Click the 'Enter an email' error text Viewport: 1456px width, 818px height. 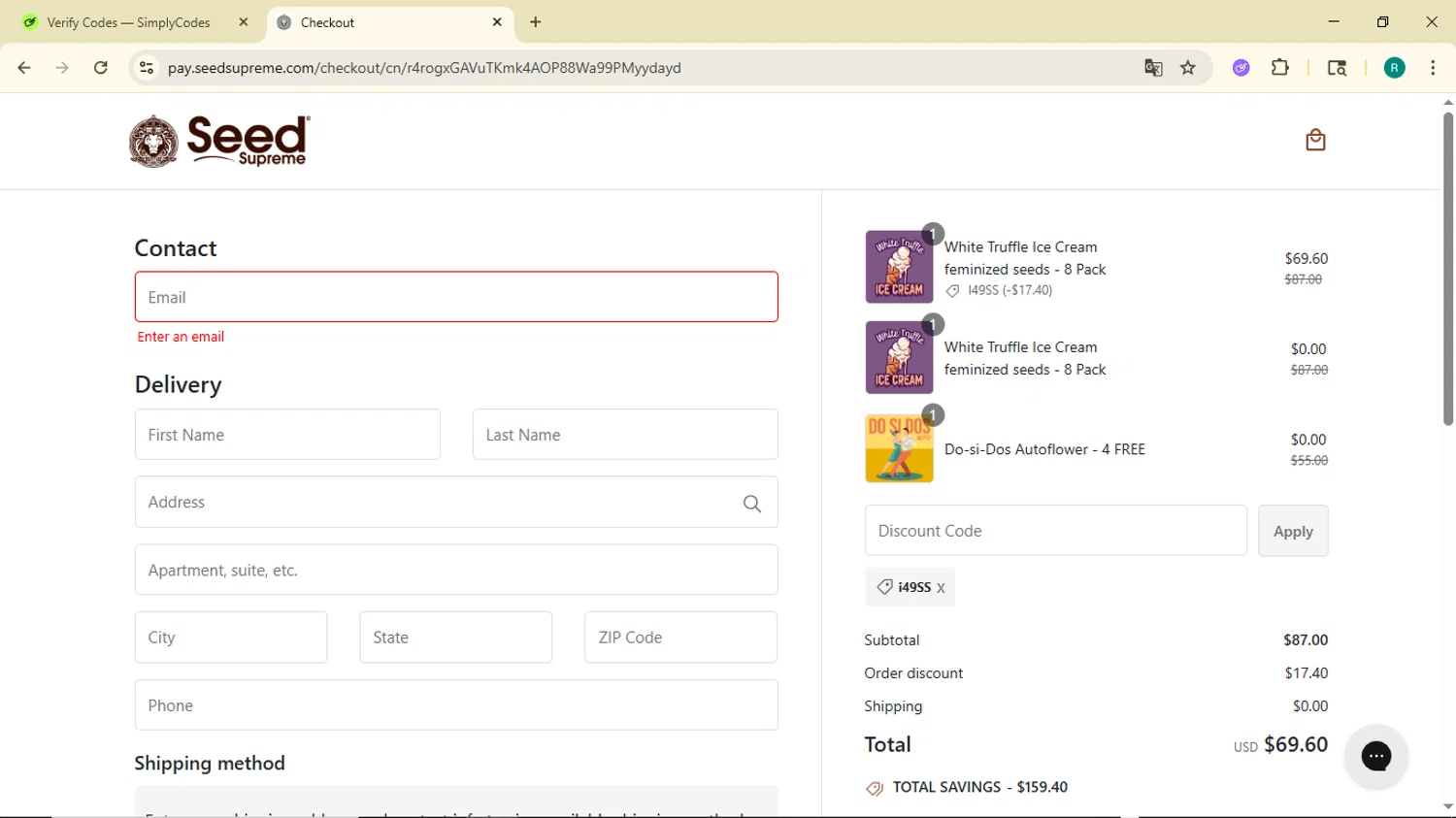[x=181, y=337]
